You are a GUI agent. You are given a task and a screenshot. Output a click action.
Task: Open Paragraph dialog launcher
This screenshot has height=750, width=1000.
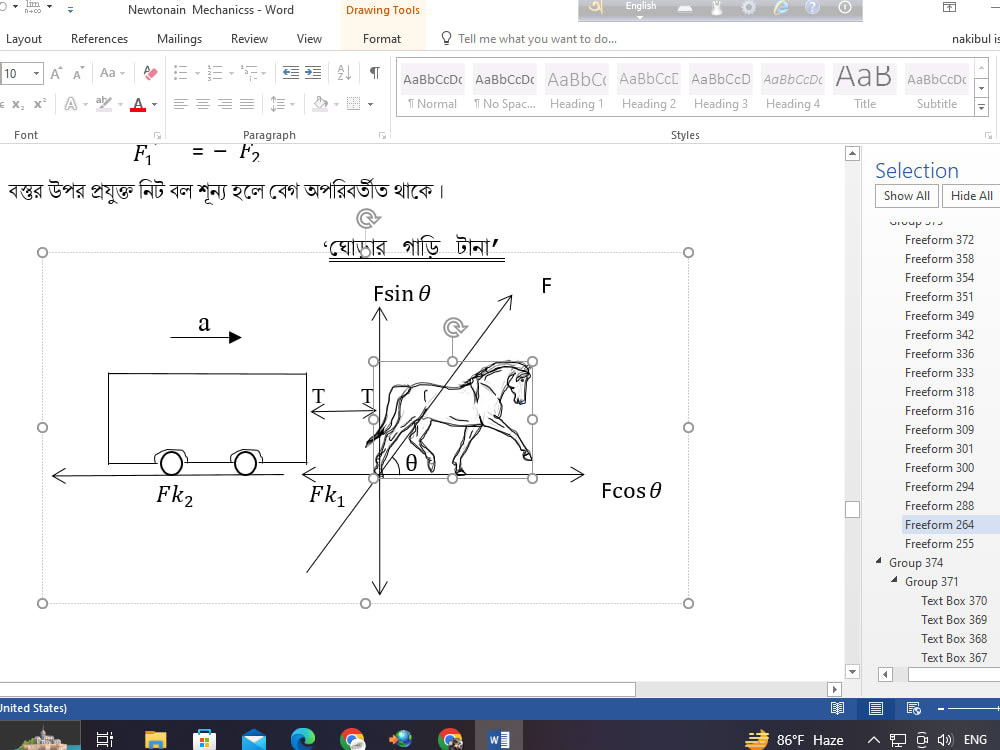[382, 135]
